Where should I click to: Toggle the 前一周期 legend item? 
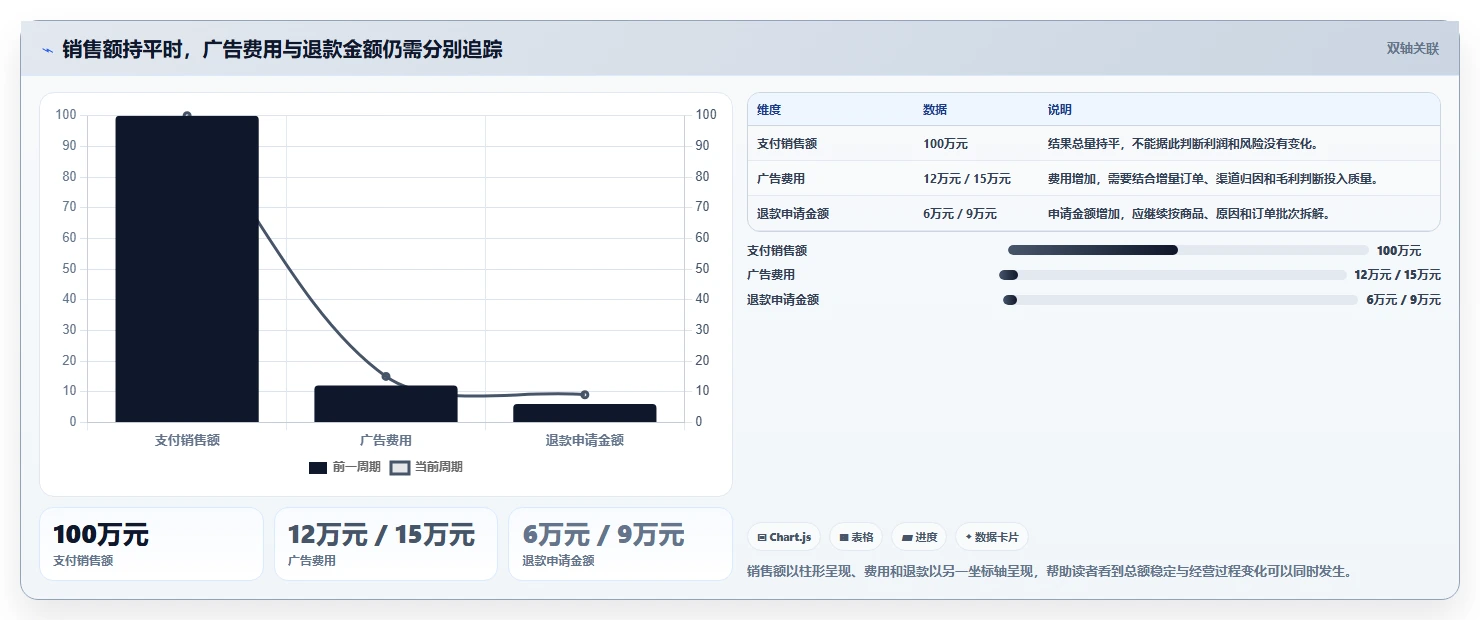tap(345, 467)
